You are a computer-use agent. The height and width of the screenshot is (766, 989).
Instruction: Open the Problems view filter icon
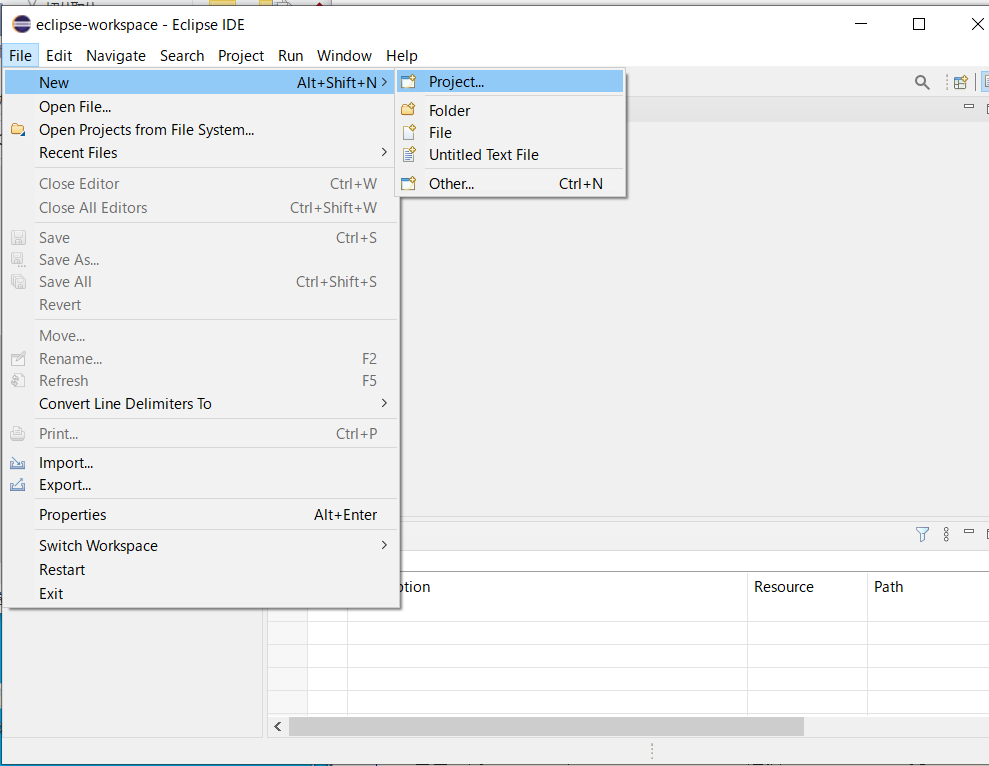coord(922,534)
